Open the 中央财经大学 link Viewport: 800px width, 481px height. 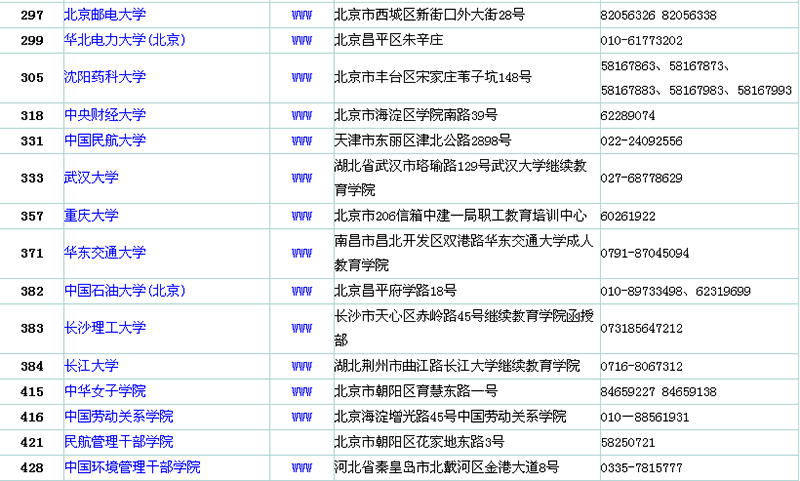point(105,115)
